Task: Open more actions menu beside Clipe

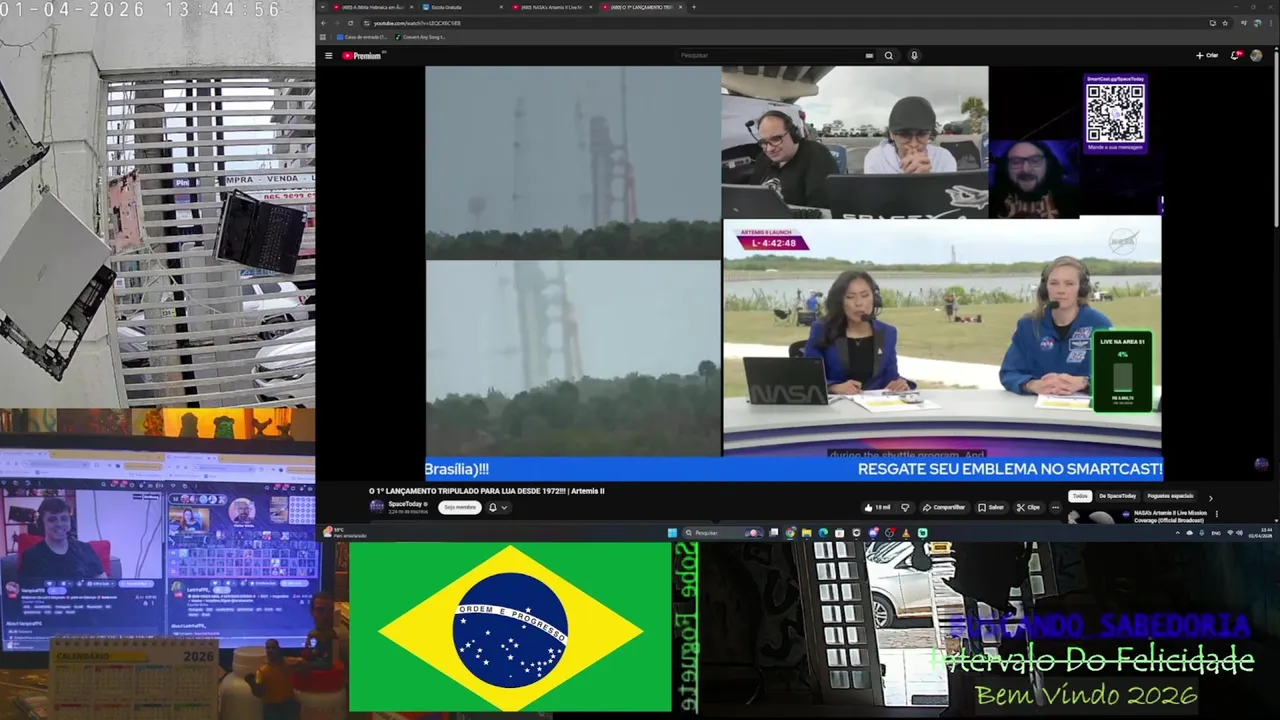Action: click(x=1055, y=507)
